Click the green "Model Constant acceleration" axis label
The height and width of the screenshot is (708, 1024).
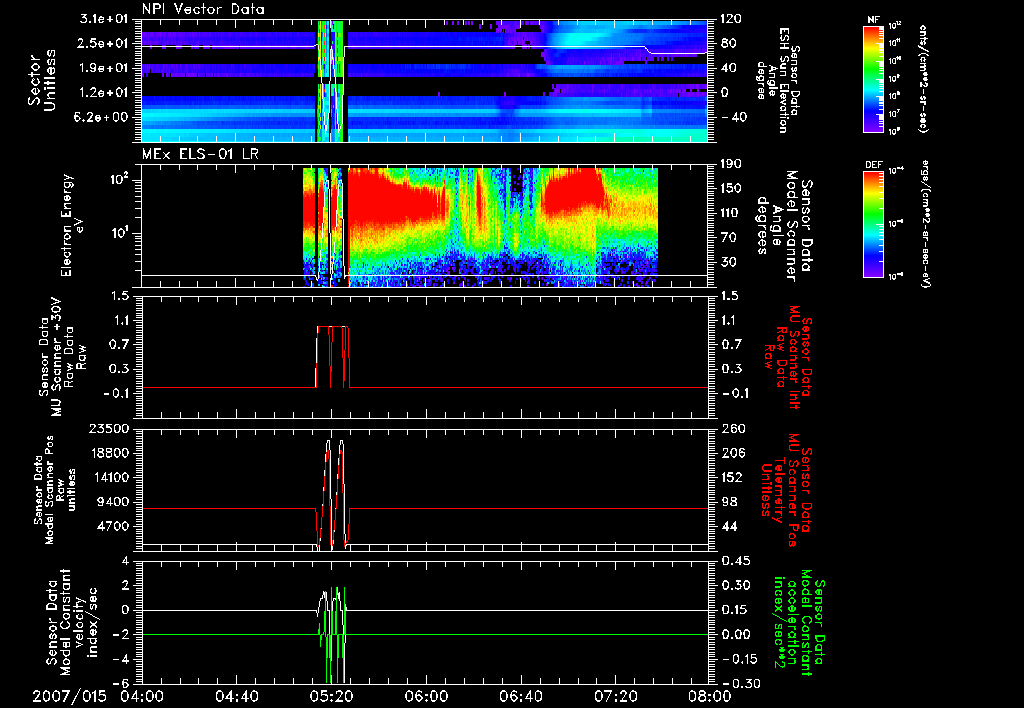[x=798, y=620]
